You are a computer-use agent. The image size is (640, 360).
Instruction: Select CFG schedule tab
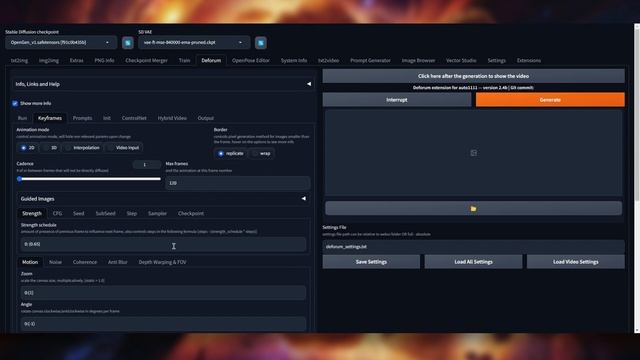[x=57, y=213]
